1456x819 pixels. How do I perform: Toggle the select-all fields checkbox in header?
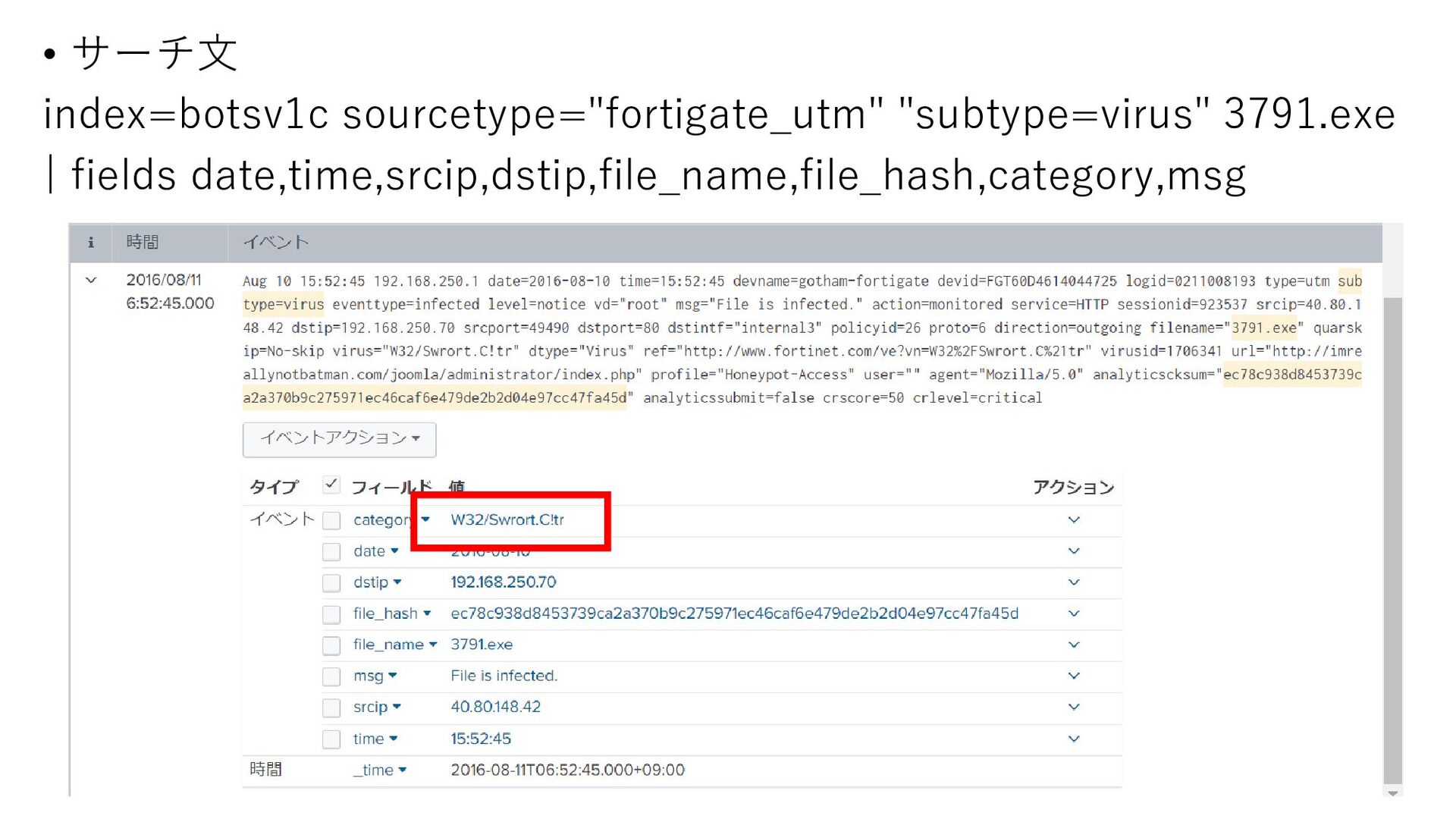tap(331, 485)
